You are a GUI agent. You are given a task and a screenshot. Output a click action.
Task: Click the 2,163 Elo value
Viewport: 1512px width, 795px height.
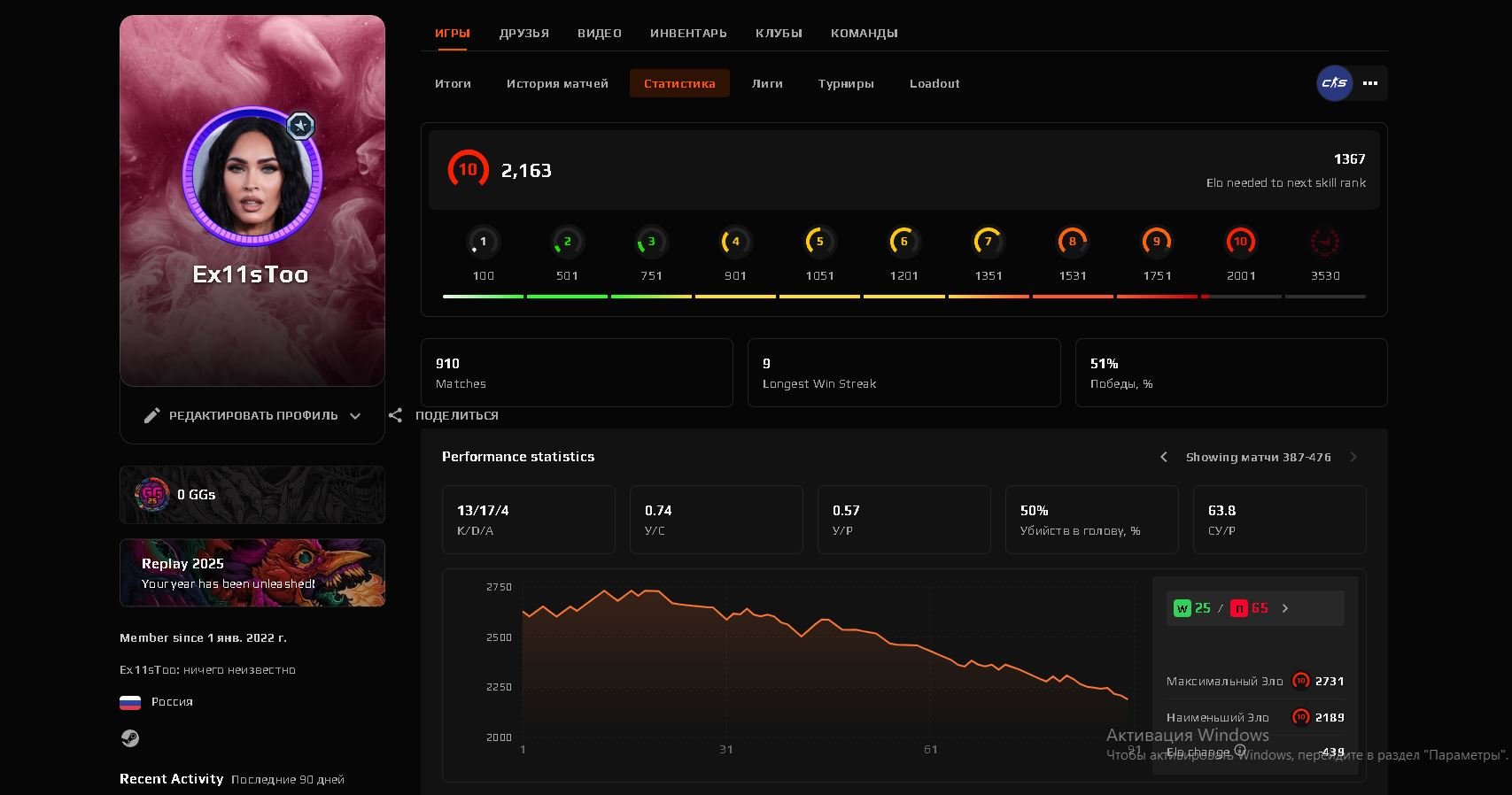click(x=526, y=170)
